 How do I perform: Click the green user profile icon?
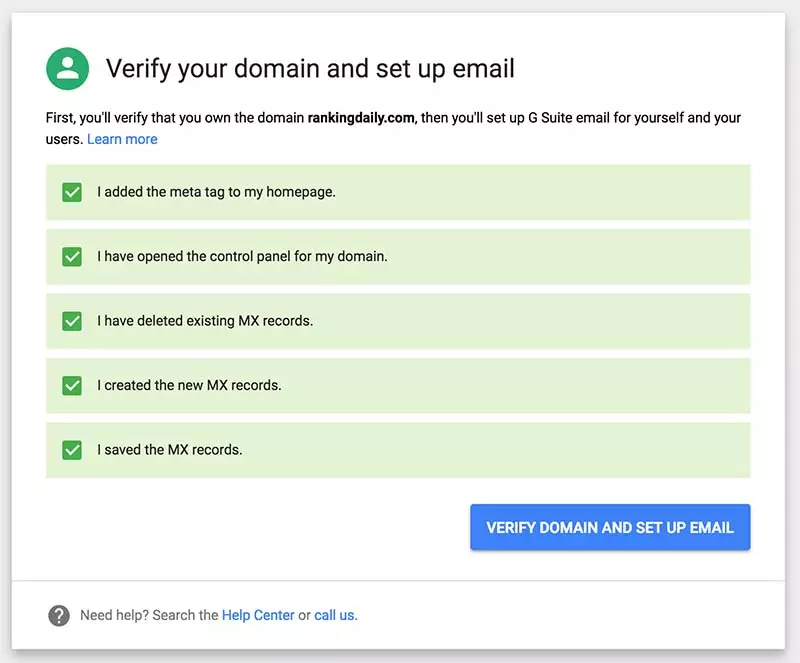(x=68, y=69)
